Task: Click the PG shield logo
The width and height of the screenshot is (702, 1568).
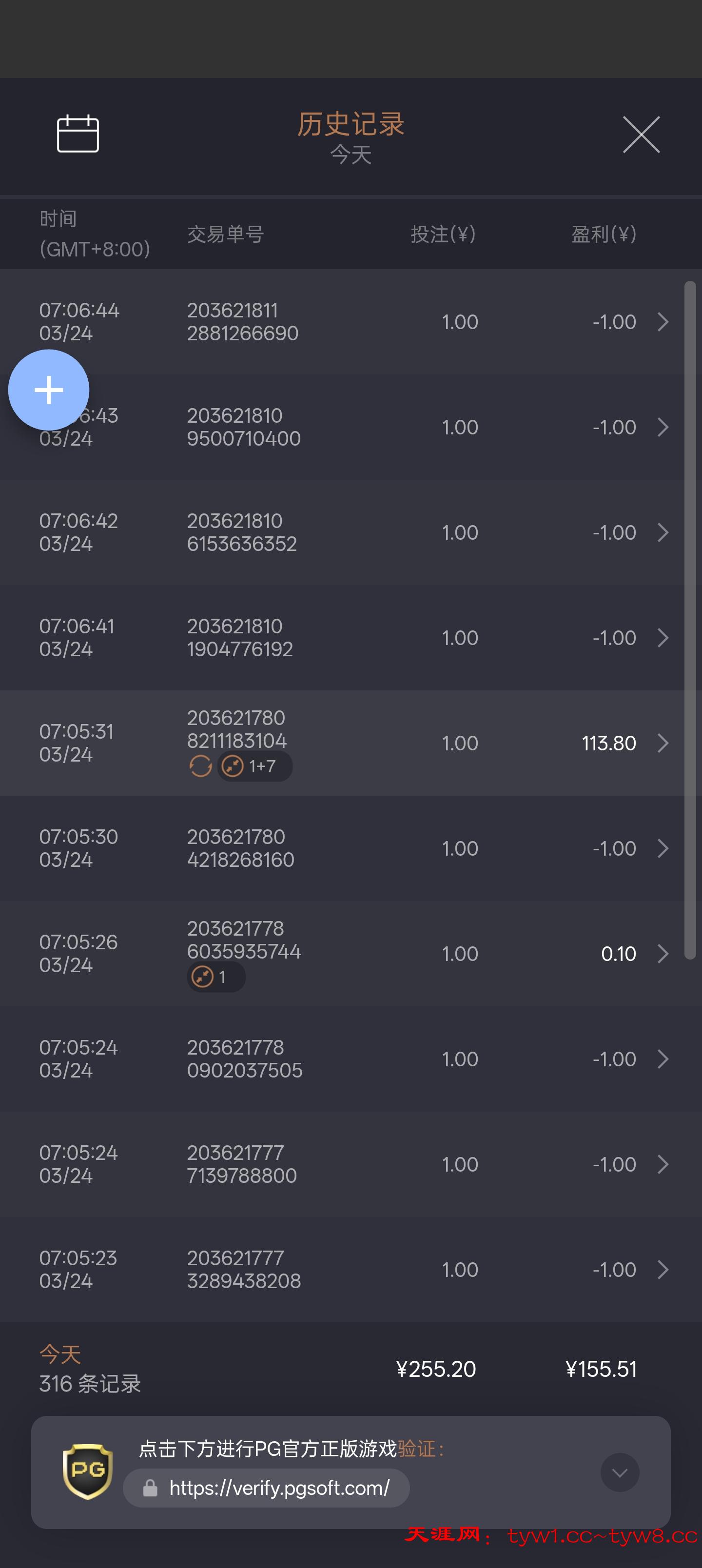Action: point(88,1471)
